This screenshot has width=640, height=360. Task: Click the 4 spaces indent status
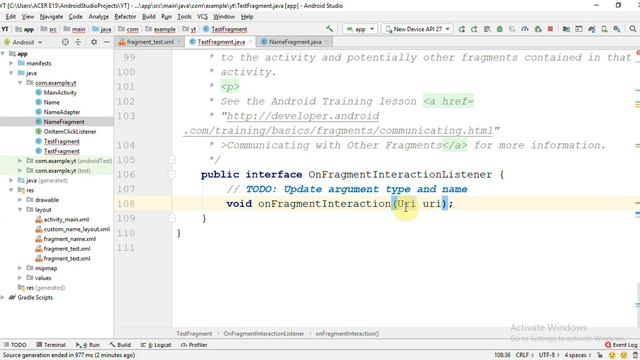pos(577,355)
